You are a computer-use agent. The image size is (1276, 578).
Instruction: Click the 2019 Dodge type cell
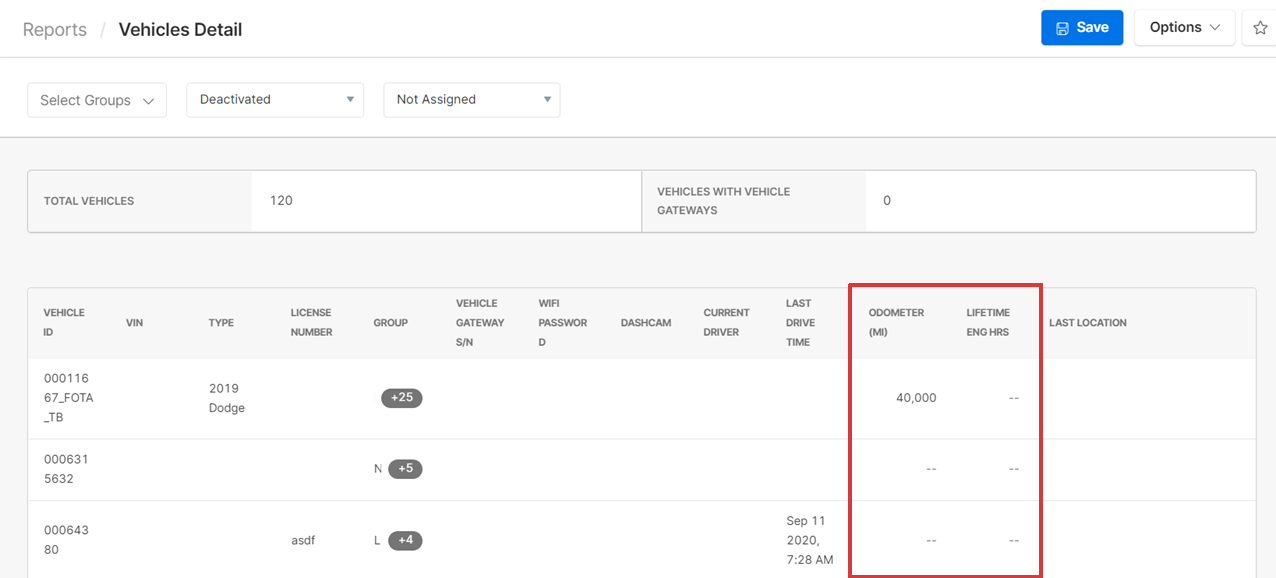227,398
